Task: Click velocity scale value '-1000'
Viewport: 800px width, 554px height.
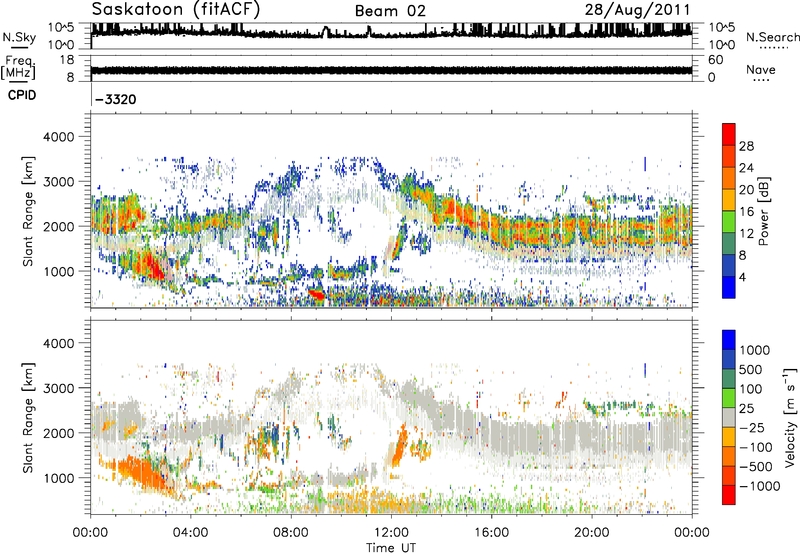Action: pos(759,486)
